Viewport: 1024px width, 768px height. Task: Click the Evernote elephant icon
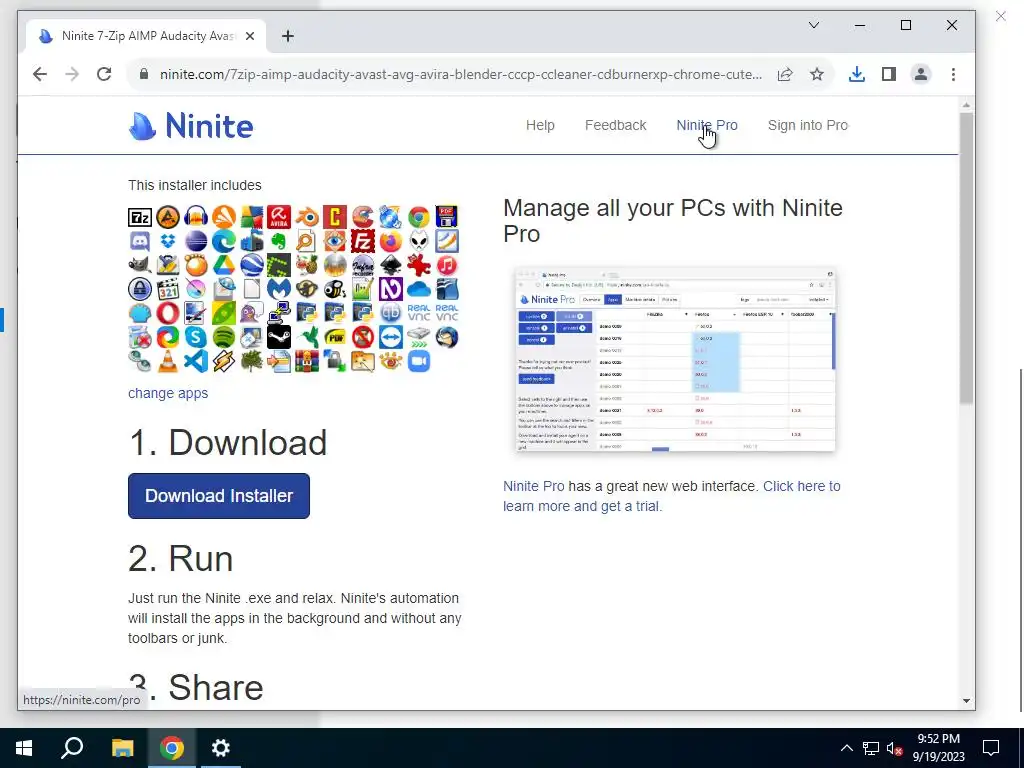coord(279,241)
